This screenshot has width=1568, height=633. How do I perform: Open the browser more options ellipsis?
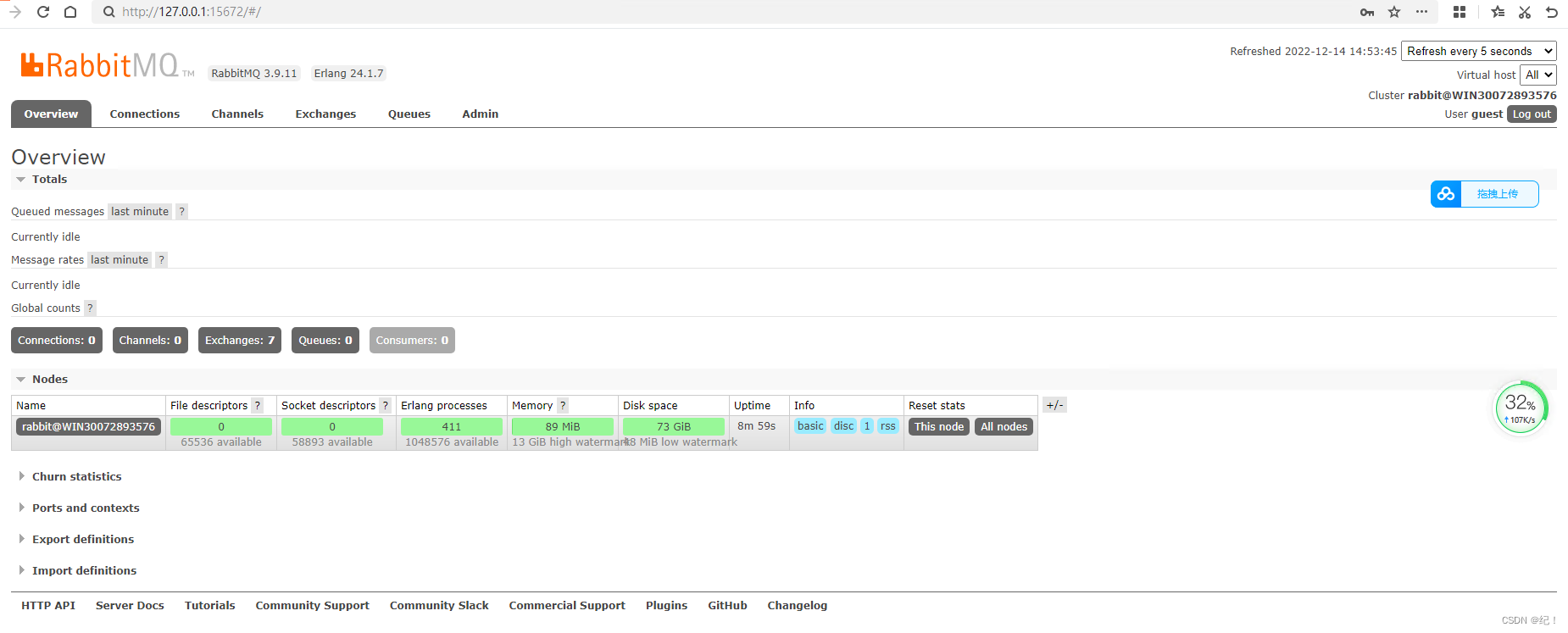(1421, 12)
